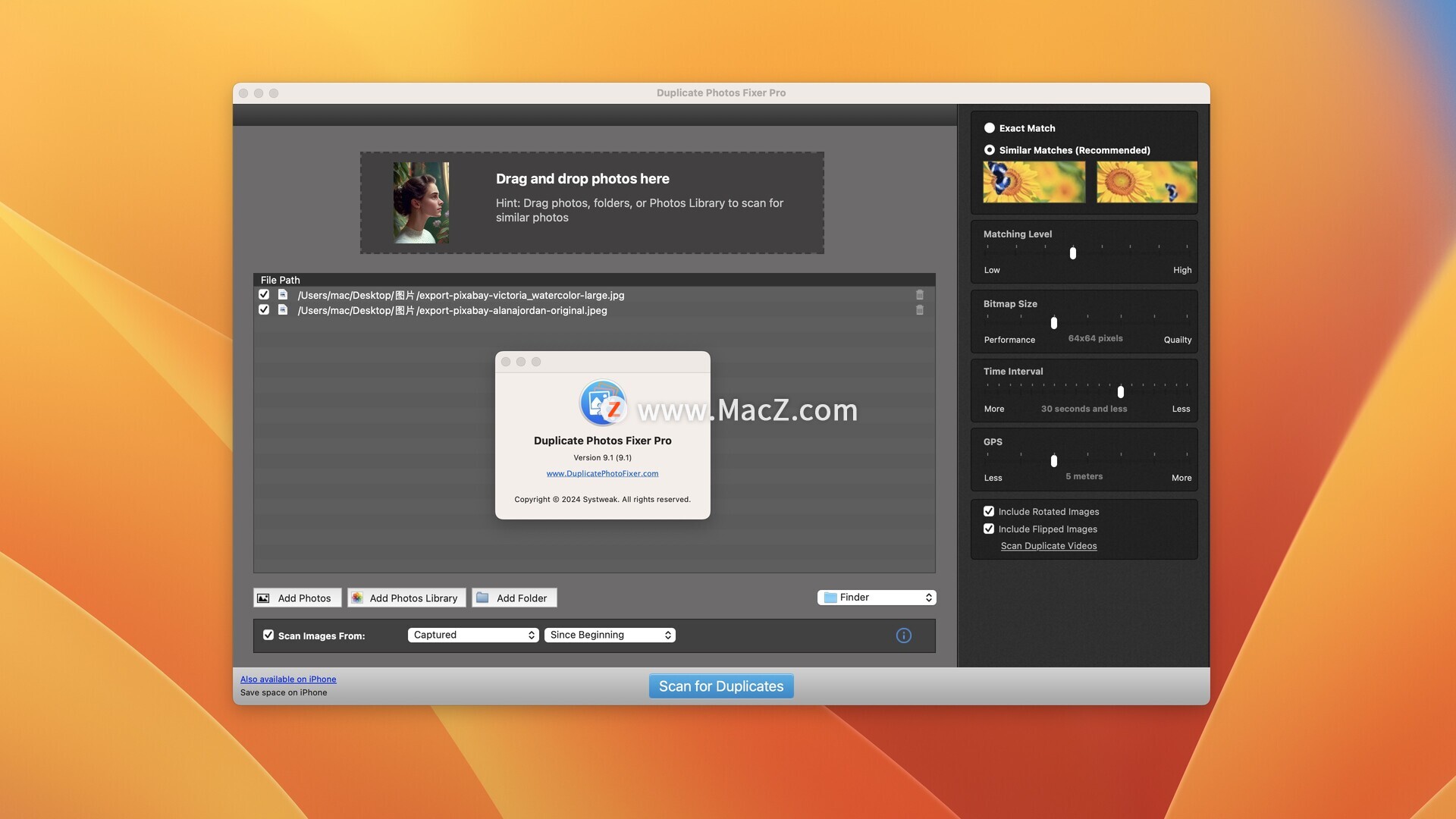The width and height of the screenshot is (1456, 819).
Task: Click Add Photos Library button
Action: pyautogui.click(x=406, y=598)
